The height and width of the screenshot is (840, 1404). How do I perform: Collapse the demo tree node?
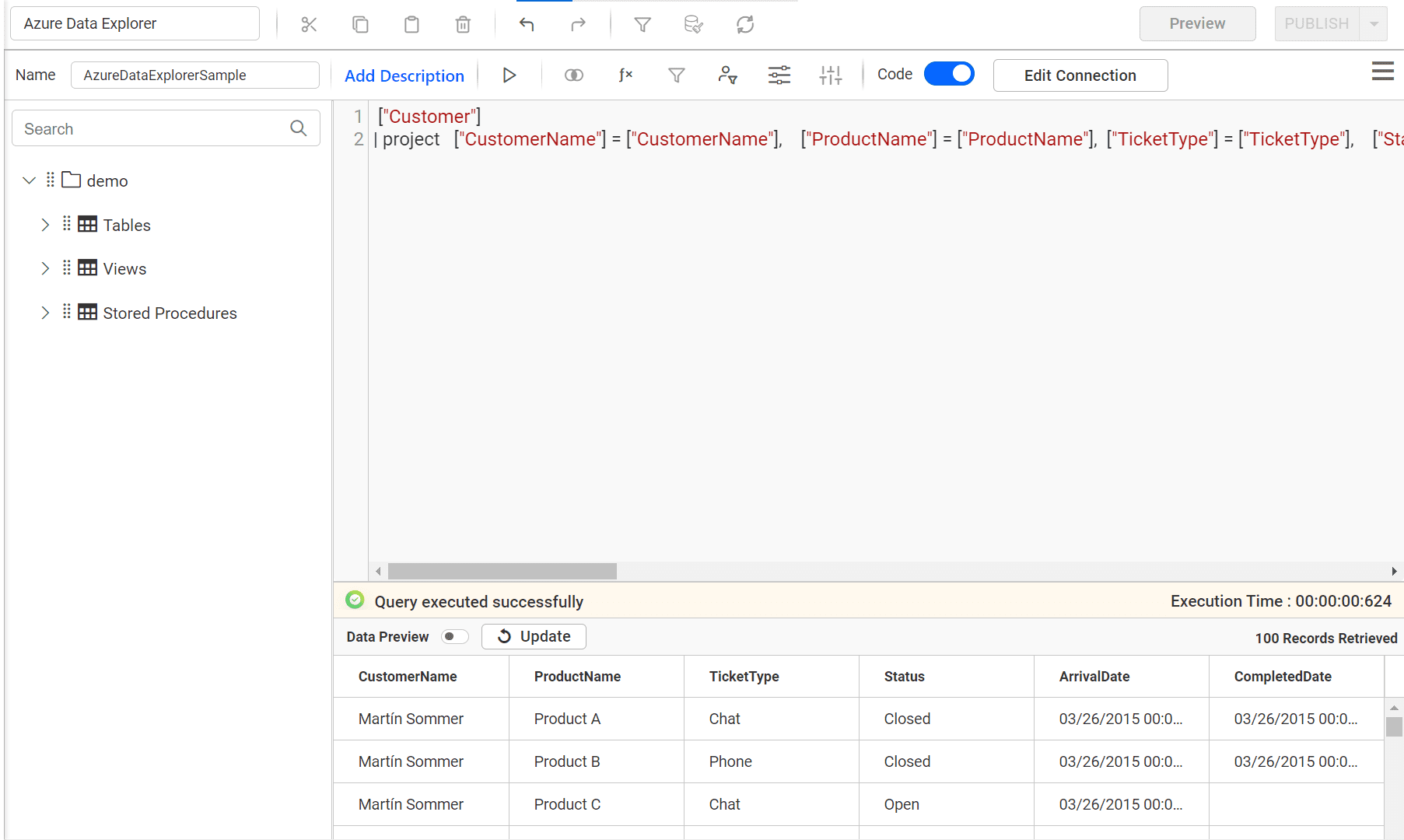pos(30,180)
